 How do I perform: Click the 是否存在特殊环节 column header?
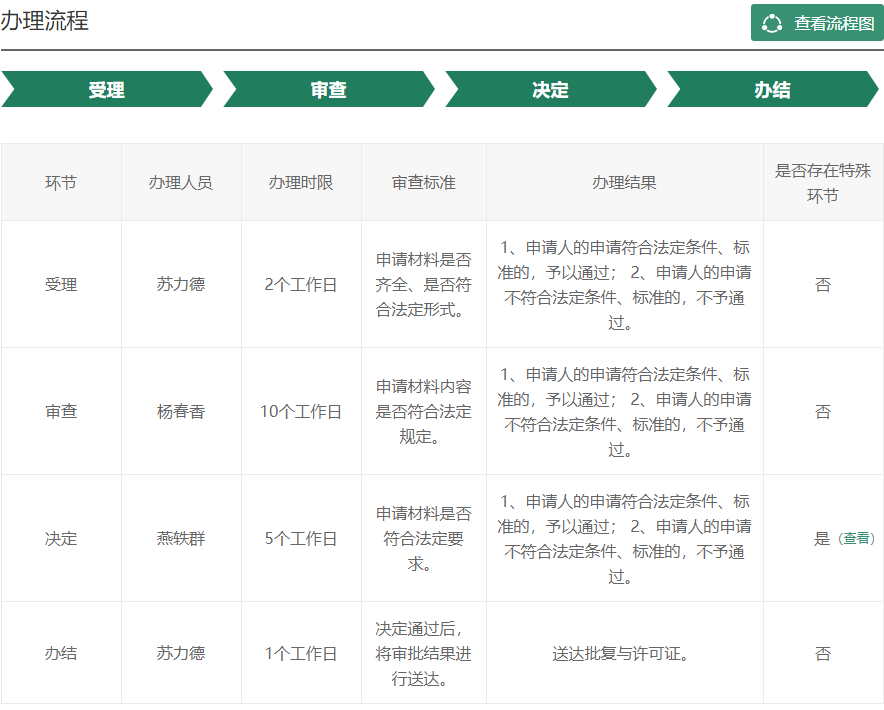(x=822, y=182)
